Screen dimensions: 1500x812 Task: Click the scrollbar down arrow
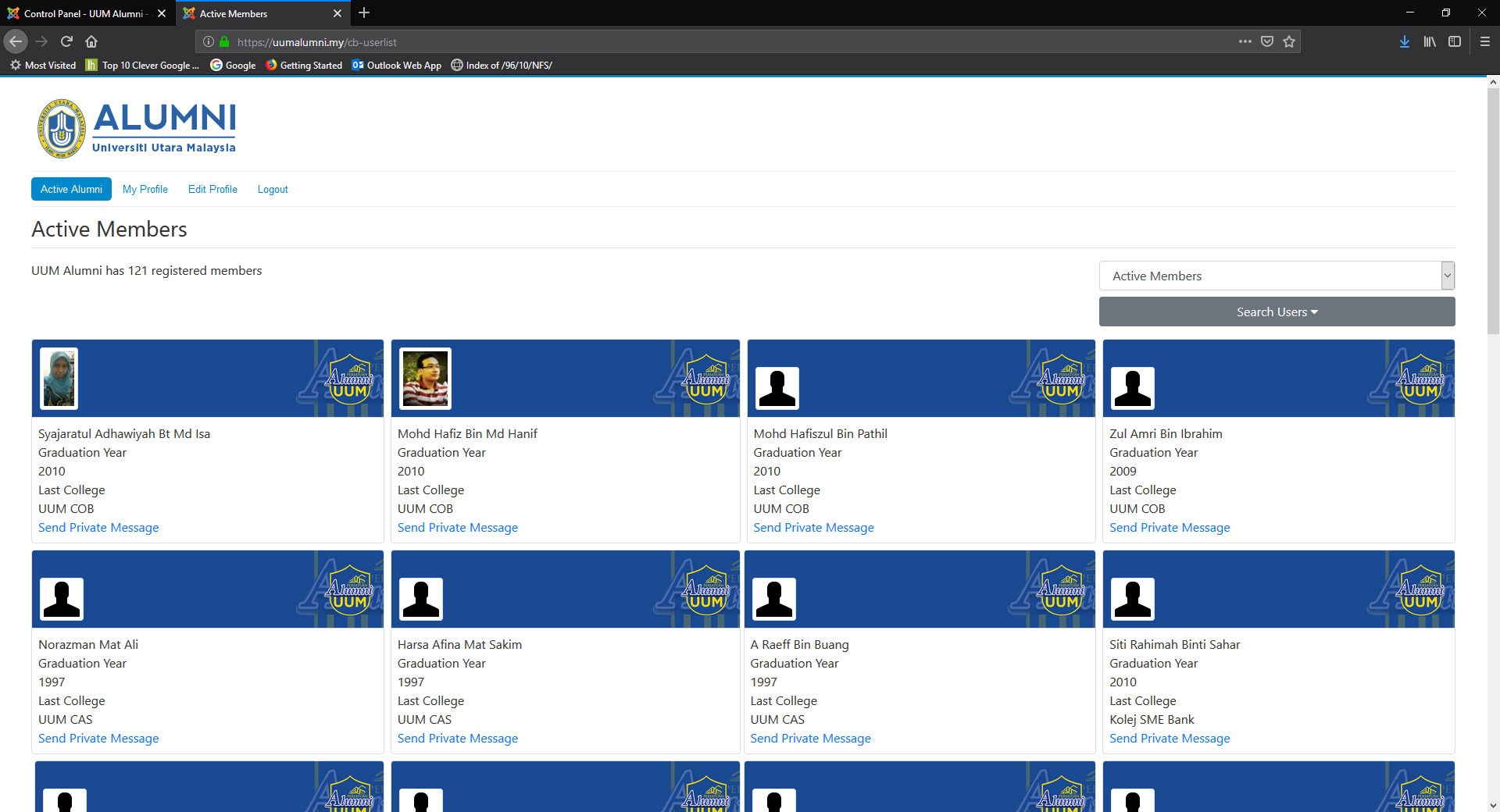point(1493,805)
